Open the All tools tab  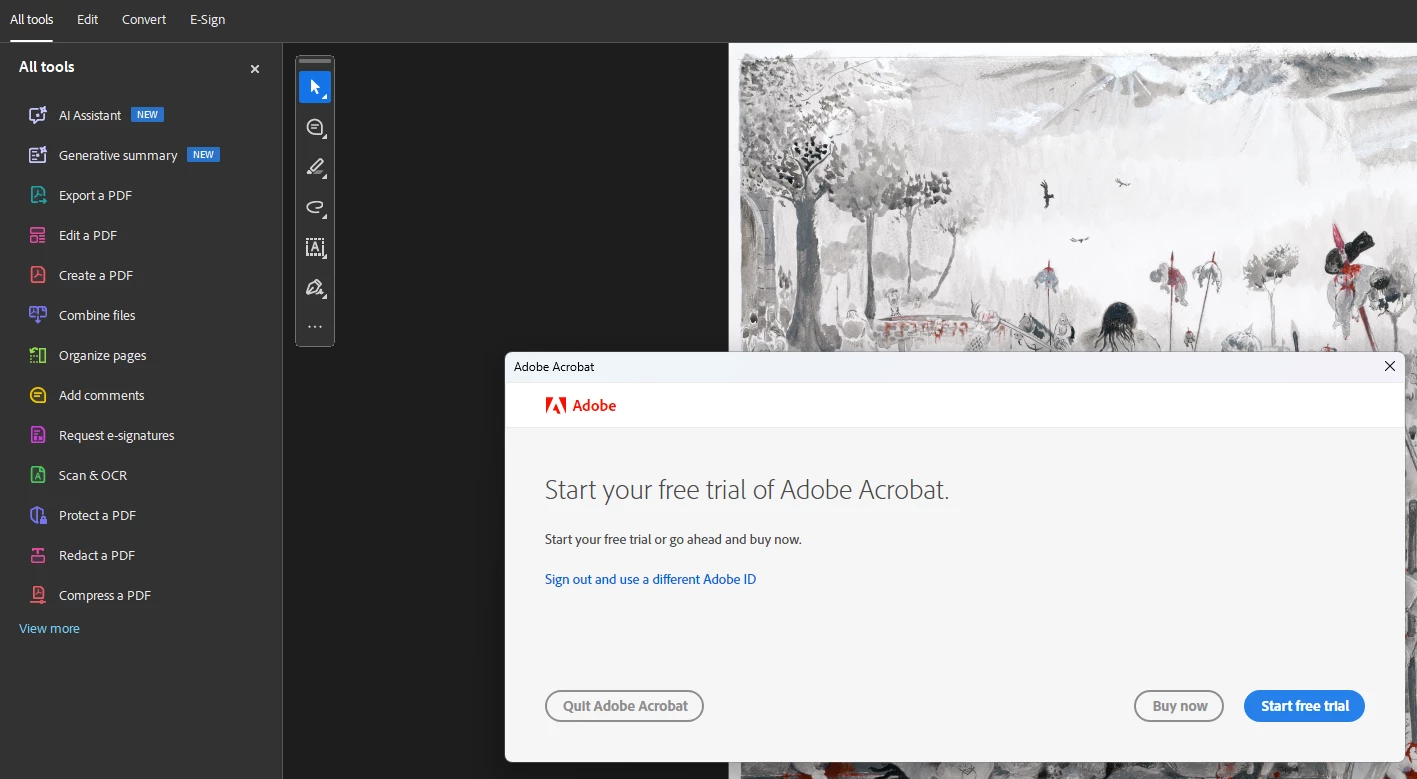tap(32, 20)
